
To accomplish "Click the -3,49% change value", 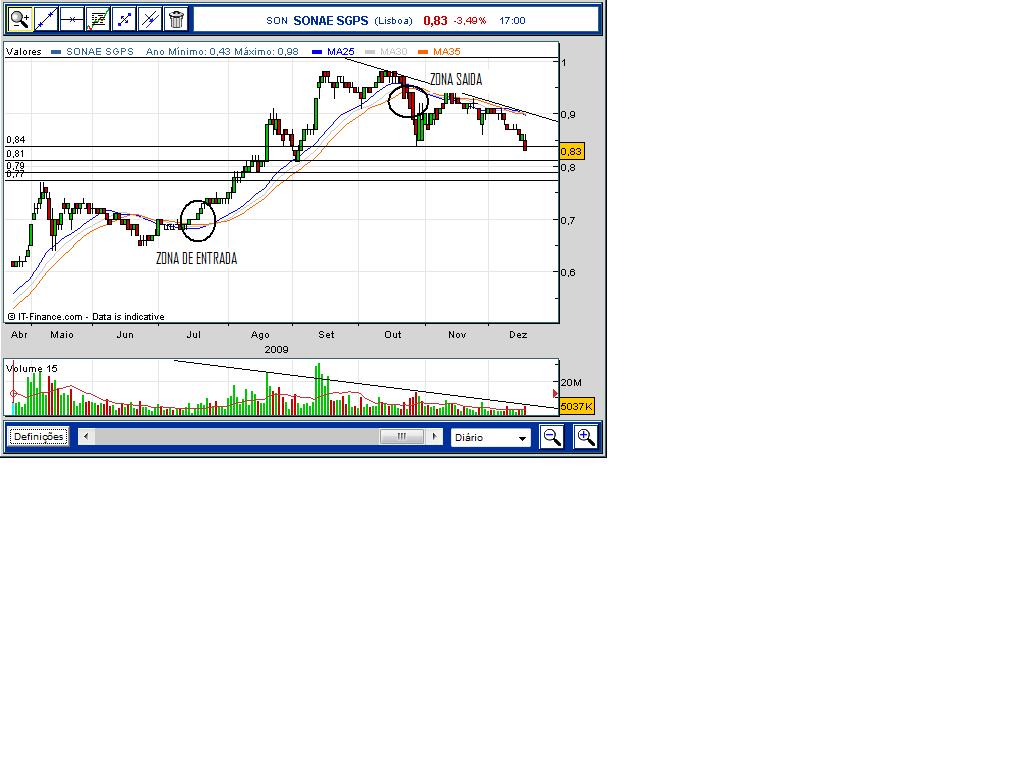I will (470, 20).
